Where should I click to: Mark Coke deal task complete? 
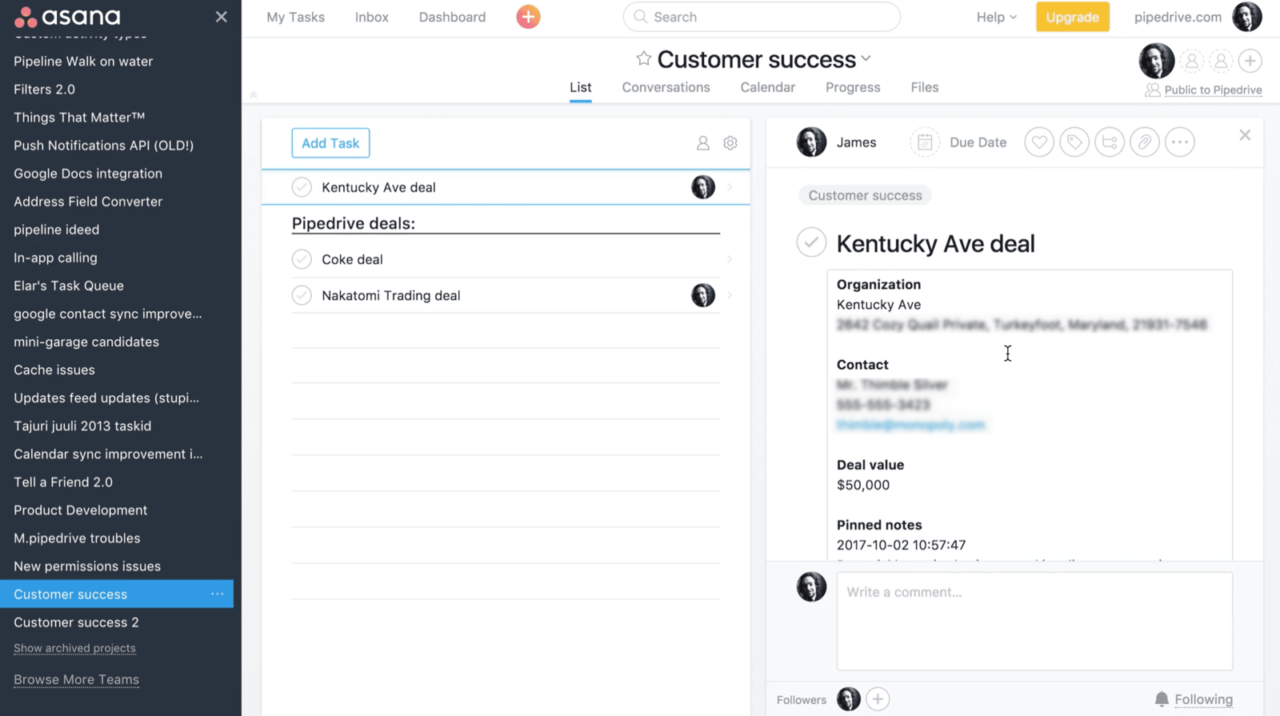(302, 259)
